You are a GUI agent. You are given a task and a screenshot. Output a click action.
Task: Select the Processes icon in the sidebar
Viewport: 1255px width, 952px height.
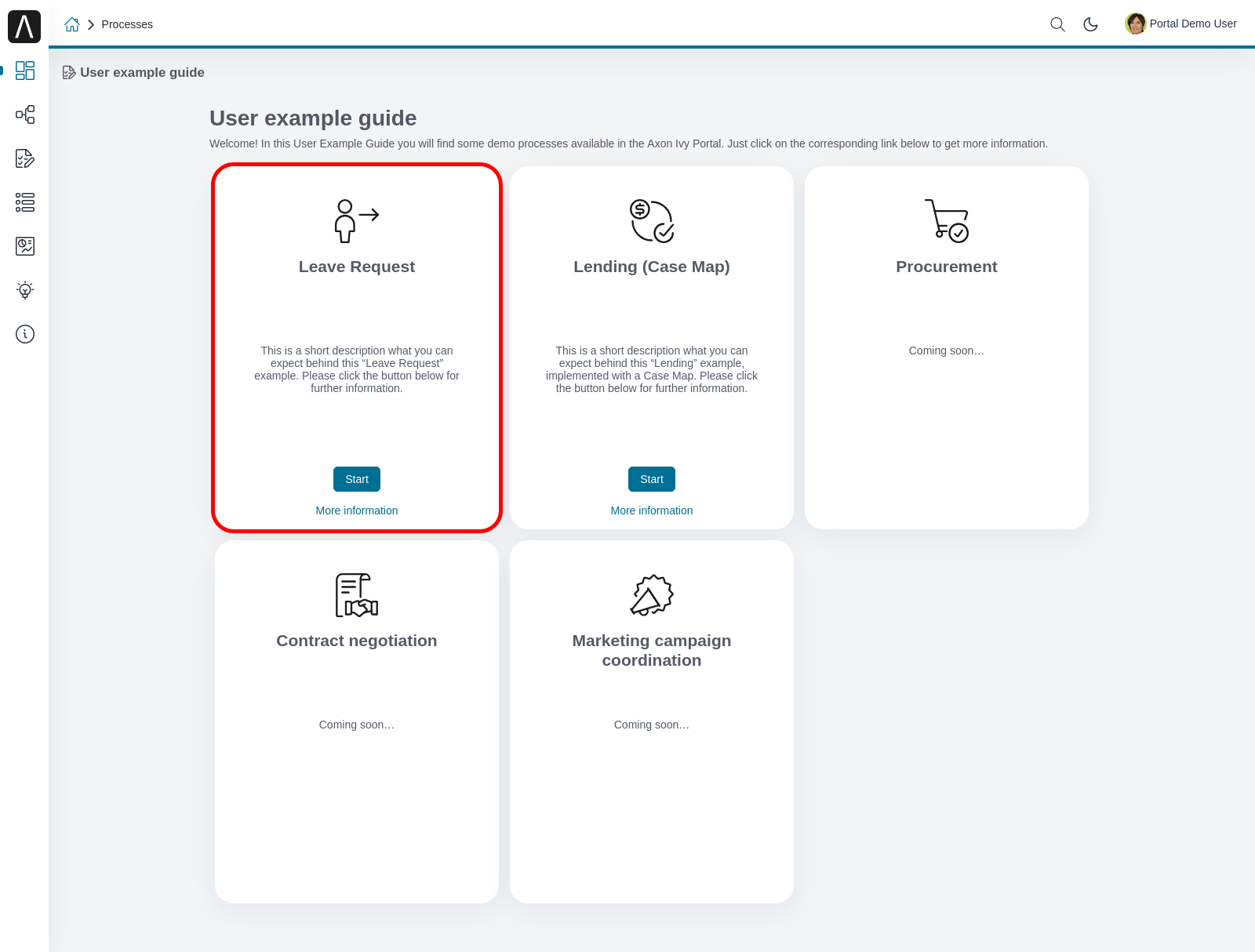point(25,114)
